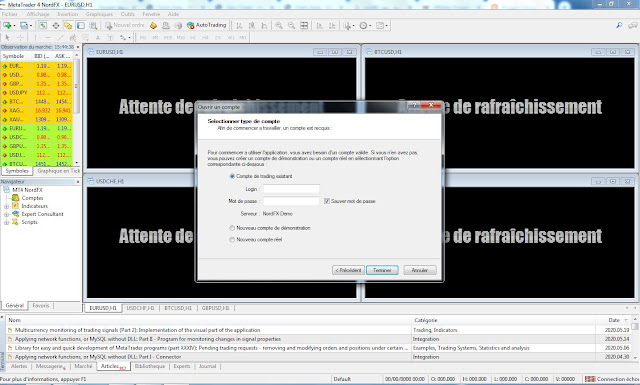
Task: Select the horizontal line drawing tool
Action: click(x=47, y=38)
